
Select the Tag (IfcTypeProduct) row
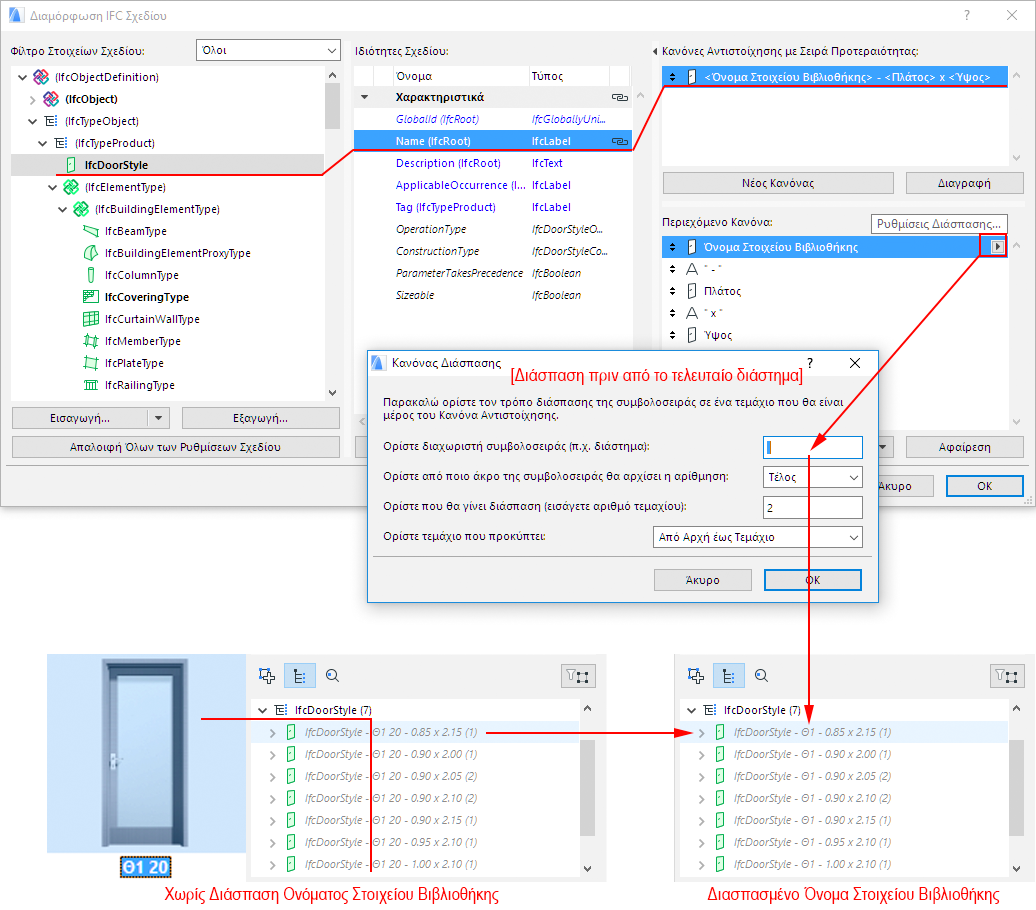click(x=493, y=207)
